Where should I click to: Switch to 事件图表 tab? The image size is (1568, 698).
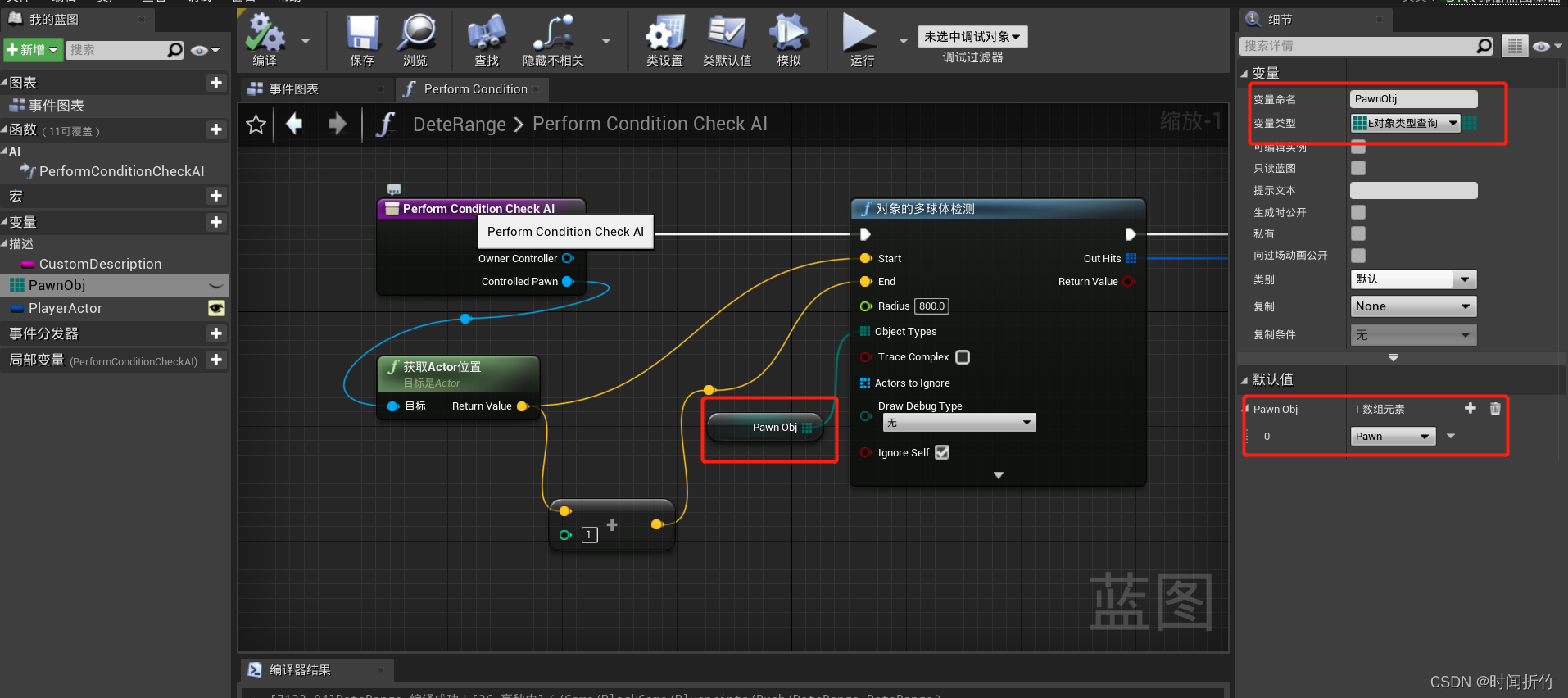tap(293, 88)
